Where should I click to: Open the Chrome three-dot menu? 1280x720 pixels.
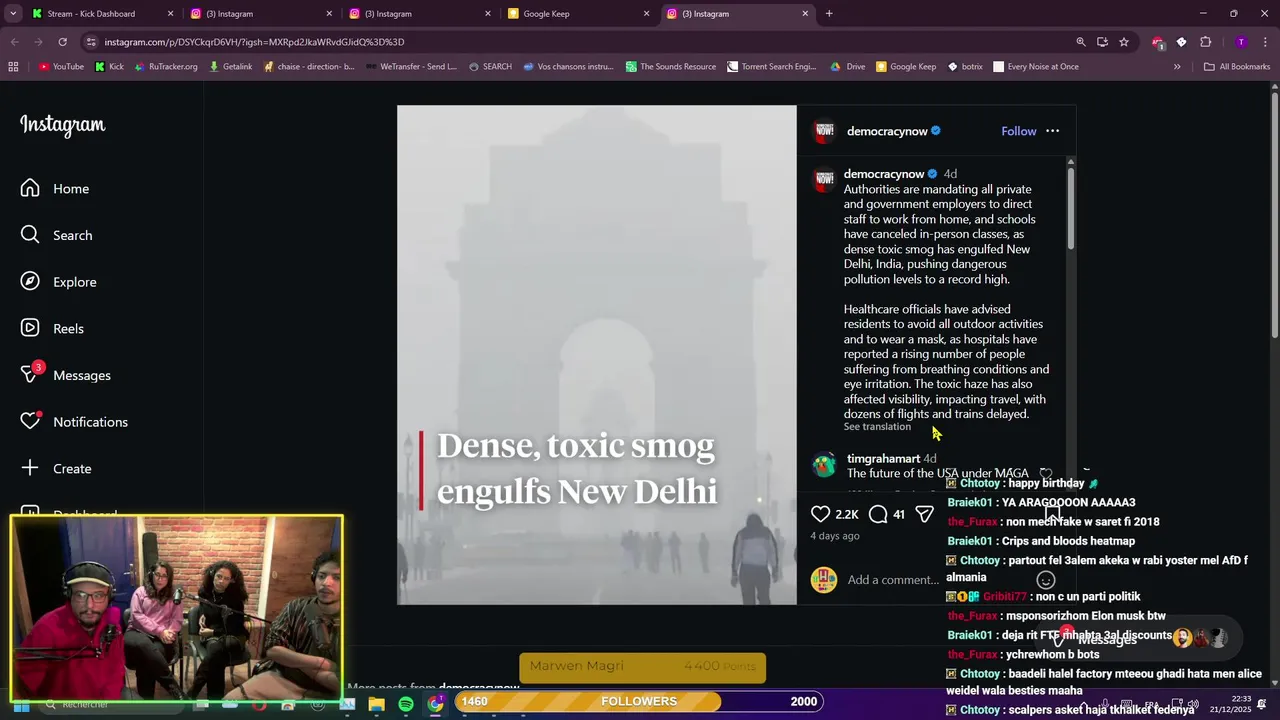coord(1266,42)
